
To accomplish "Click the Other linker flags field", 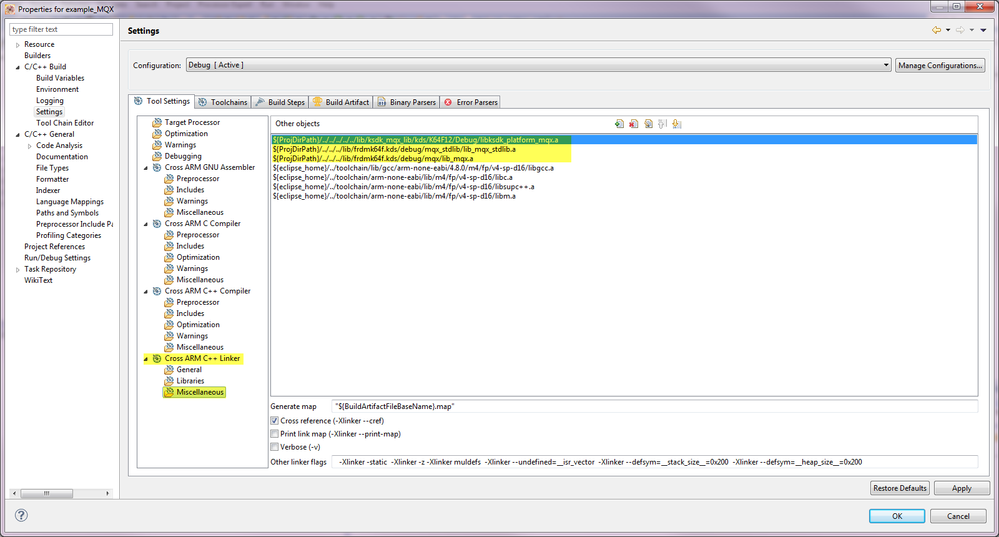I will pos(655,462).
